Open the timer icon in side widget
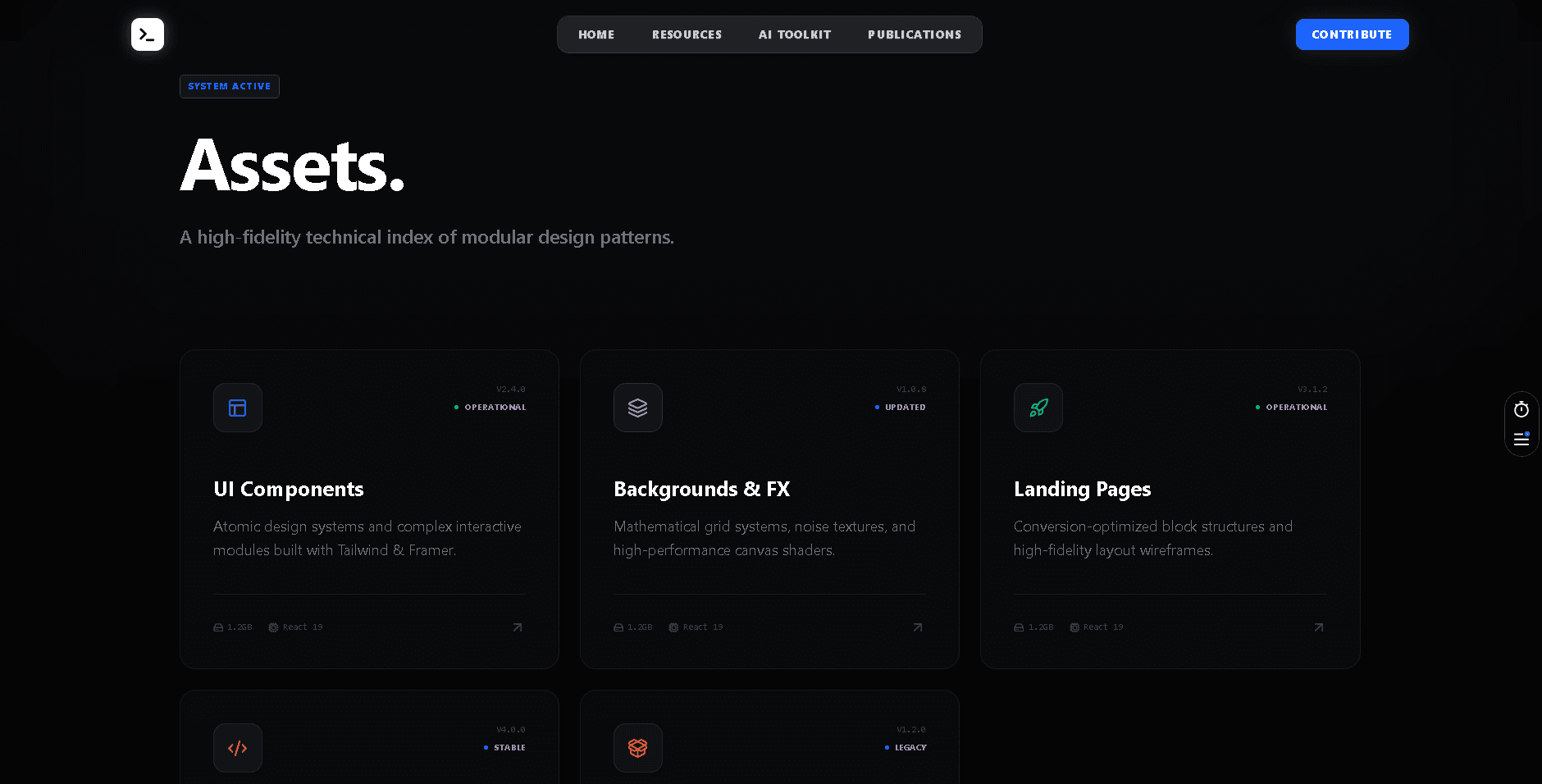Image resolution: width=1542 pixels, height=784 pixels. pyautogui.click(x=1521, y=409)
